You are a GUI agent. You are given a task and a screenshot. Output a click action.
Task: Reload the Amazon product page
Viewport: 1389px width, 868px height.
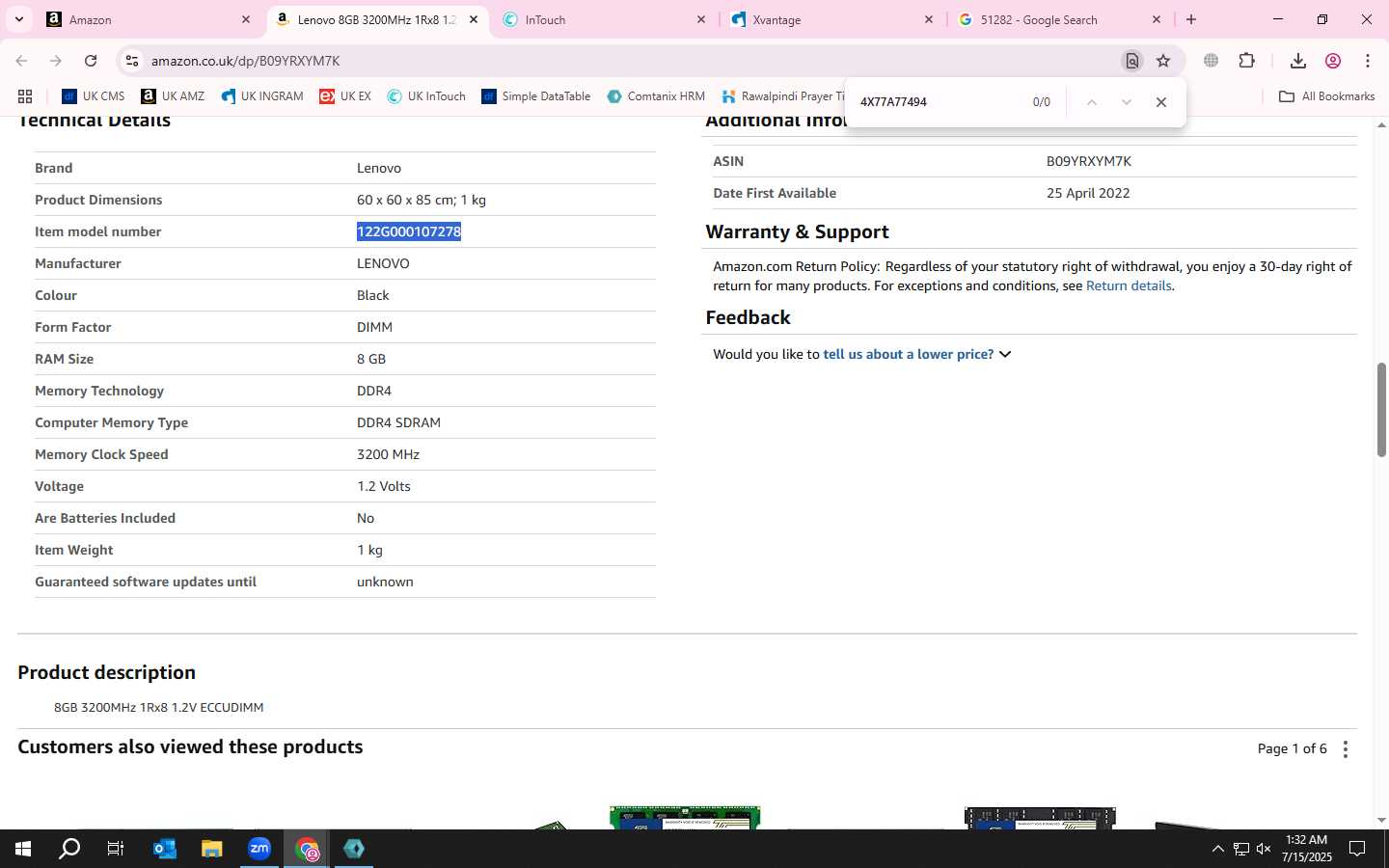91,61
